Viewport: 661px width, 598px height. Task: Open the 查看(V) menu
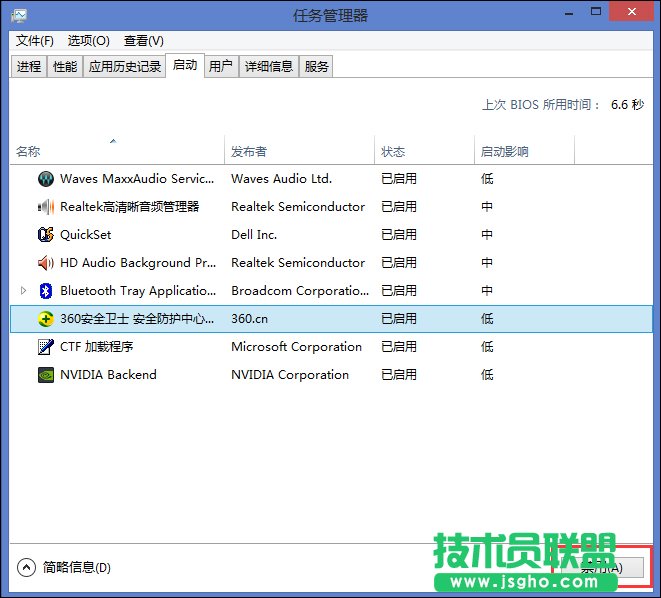coord(143,40)
